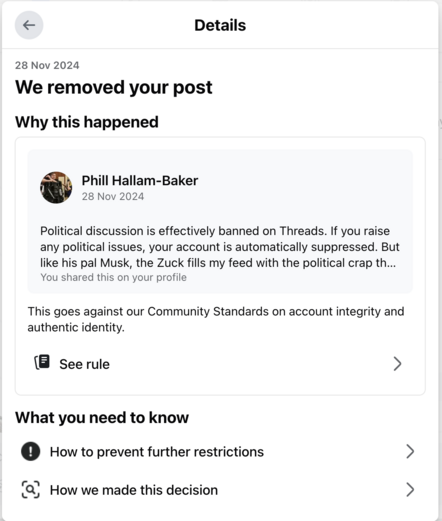Viewport: 442px width, 521px height.
Task: Click the magnifier scan icon
Action: pos(31,490)
